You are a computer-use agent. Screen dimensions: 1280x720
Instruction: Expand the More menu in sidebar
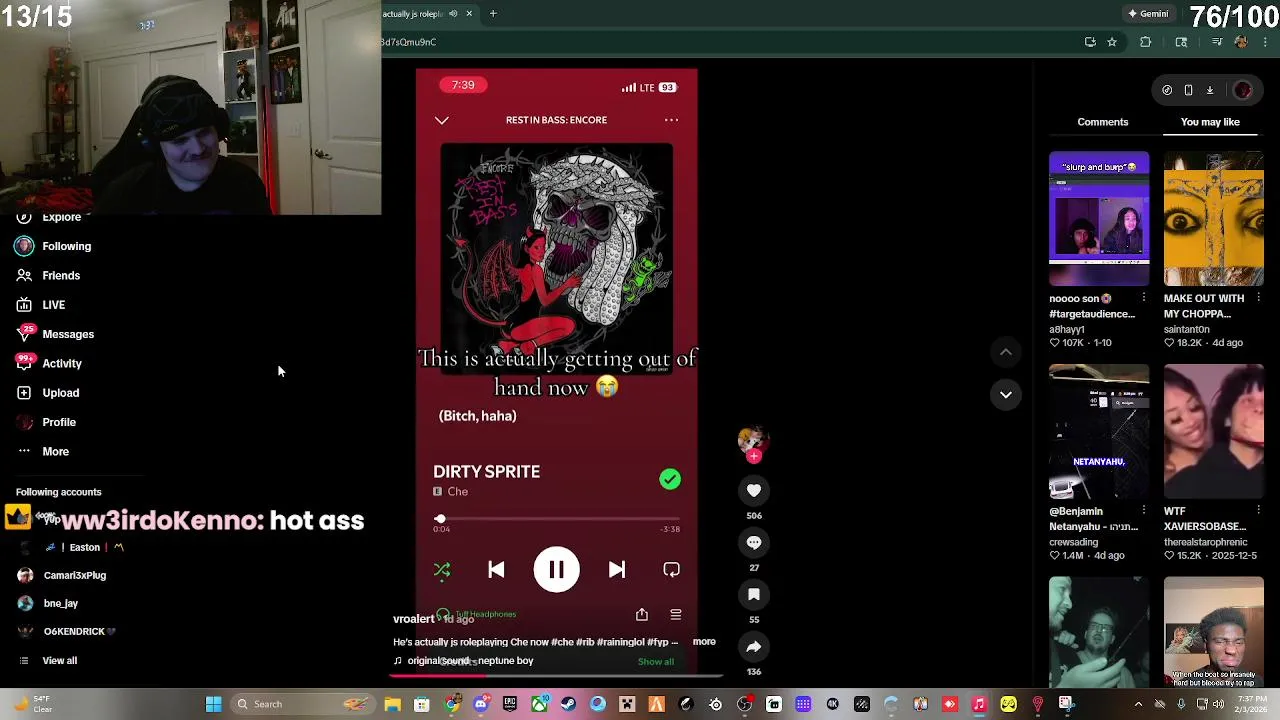tap(43, 451)
